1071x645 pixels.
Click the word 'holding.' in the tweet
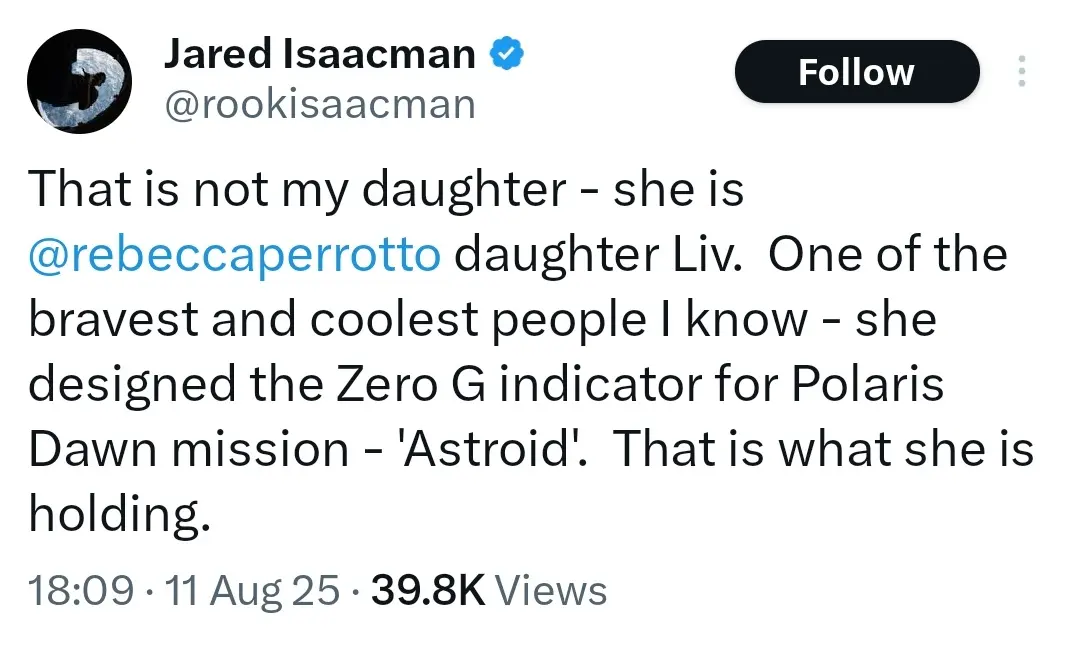(x=119, y=516)
